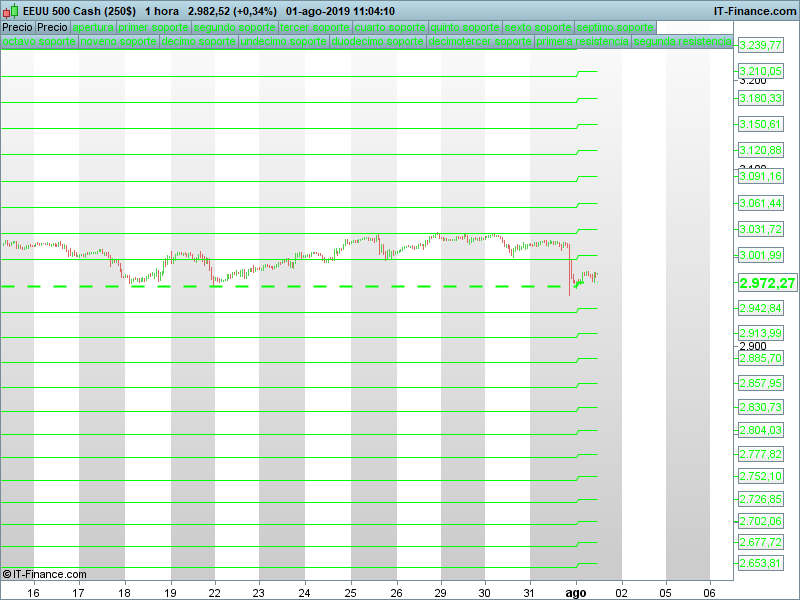Click the 2.900 axis scale value

[753, 346]
